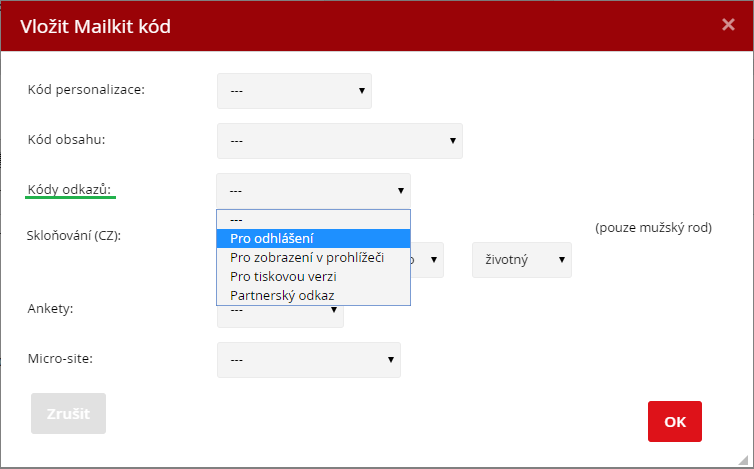Choose 'Pro tiskovou verzi' option
The width and height of the screenshot is (754, 469).
click(314, 277)
